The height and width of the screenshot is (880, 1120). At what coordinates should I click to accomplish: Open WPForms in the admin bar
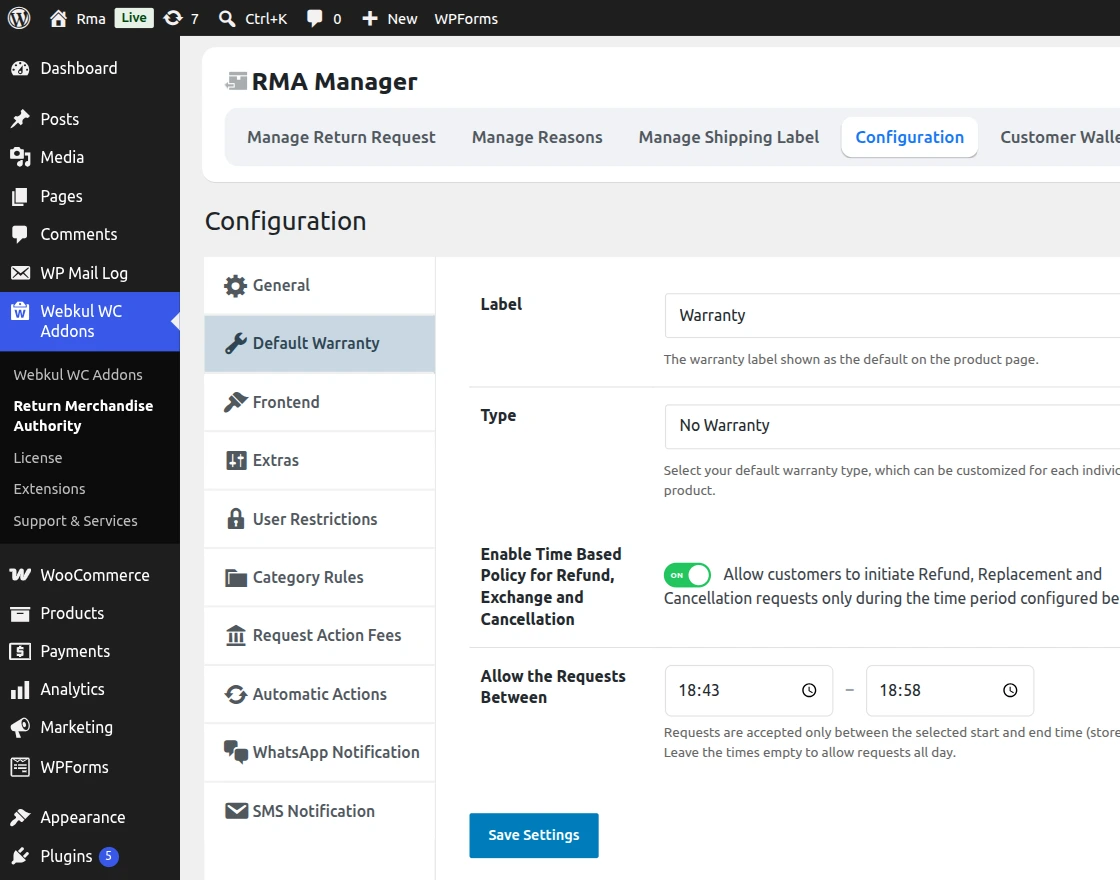(466, 19)
